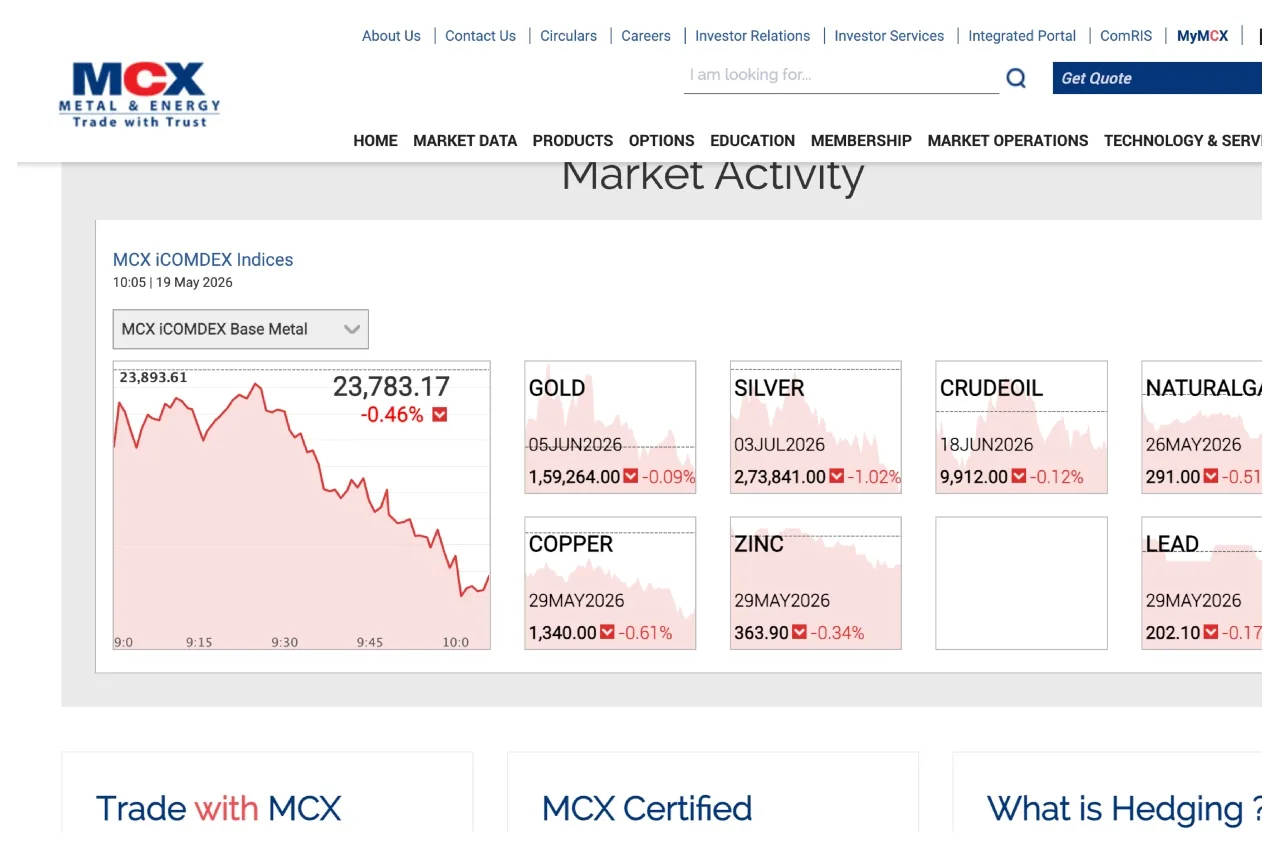
Task: Open the Integrated Portal link
Action: coord(1022,36)
